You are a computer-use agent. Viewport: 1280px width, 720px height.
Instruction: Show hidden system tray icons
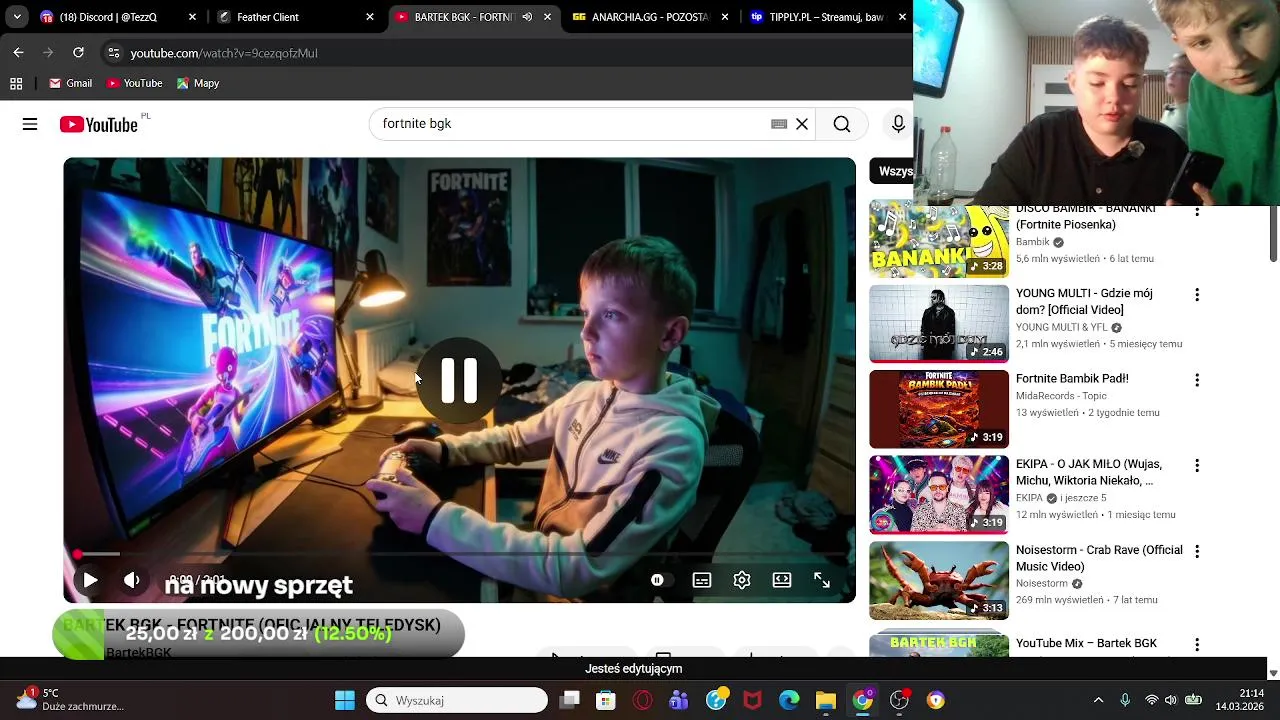(x=1098, y=700)
